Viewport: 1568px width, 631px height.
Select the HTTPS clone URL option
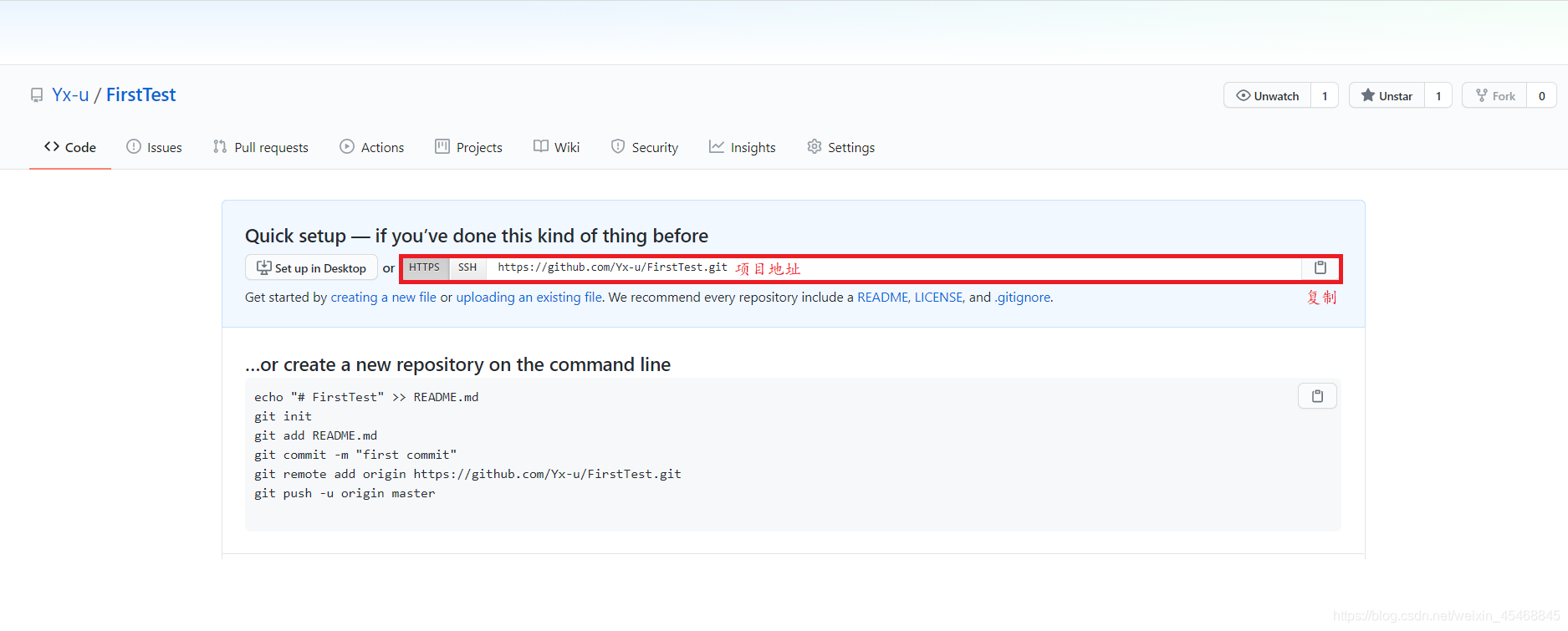425,267
